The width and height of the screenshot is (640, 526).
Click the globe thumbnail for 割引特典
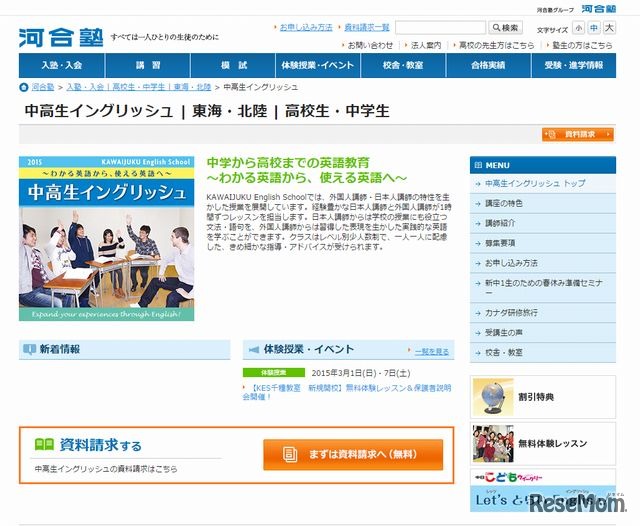click(x=493, y=397)
